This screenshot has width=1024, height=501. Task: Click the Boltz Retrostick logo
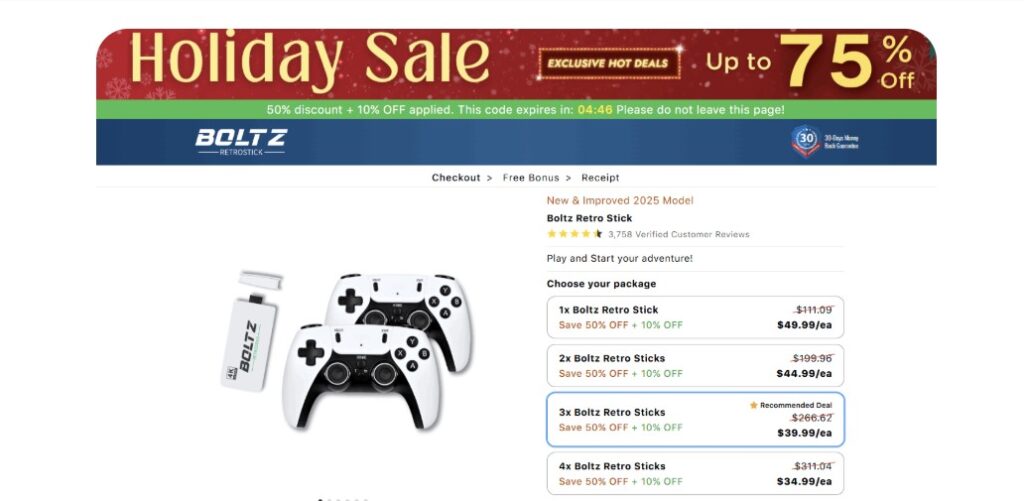click(240, 141)
